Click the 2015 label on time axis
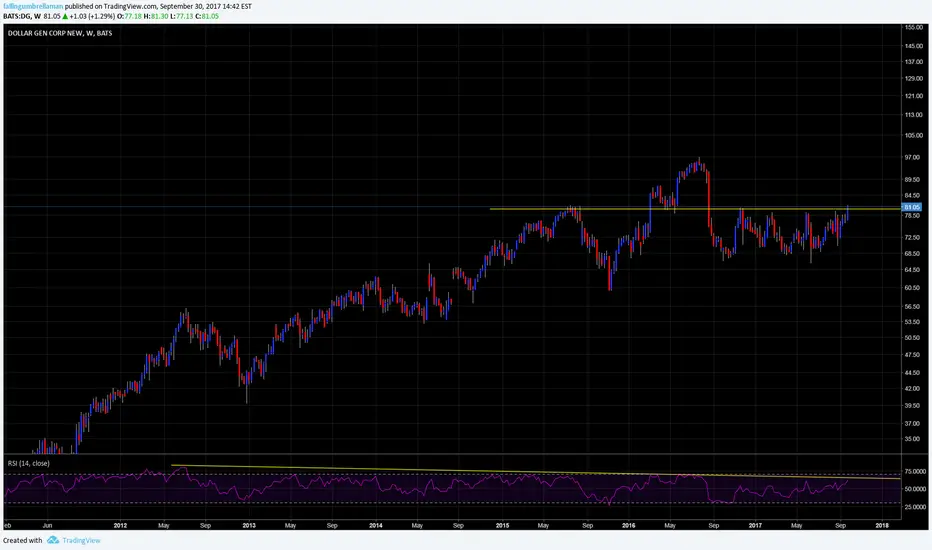Viewport: 932px width, 550px height. [502, 525]
